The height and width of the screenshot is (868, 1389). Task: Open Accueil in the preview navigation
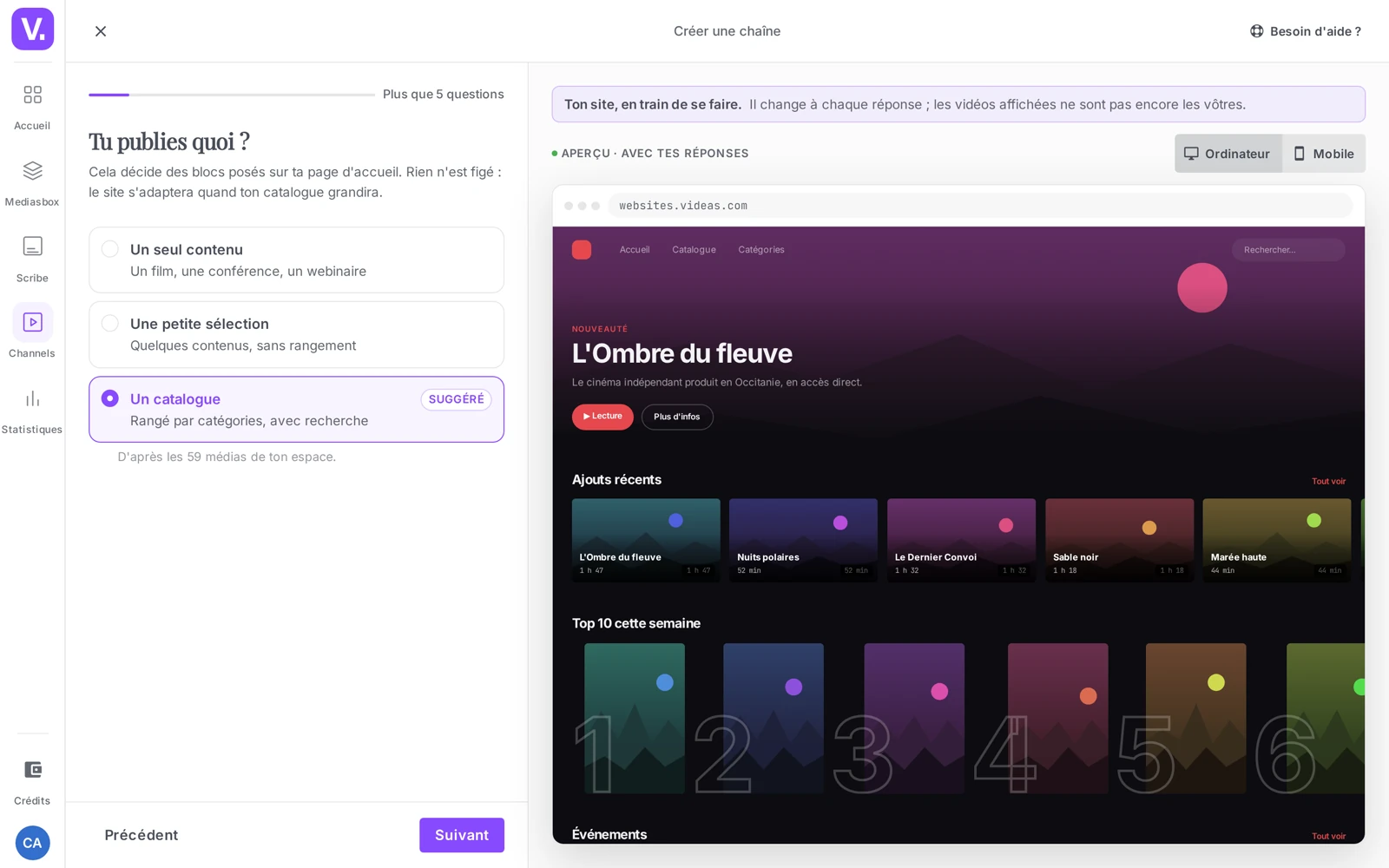pyautogui.click(x=635, y=250)
